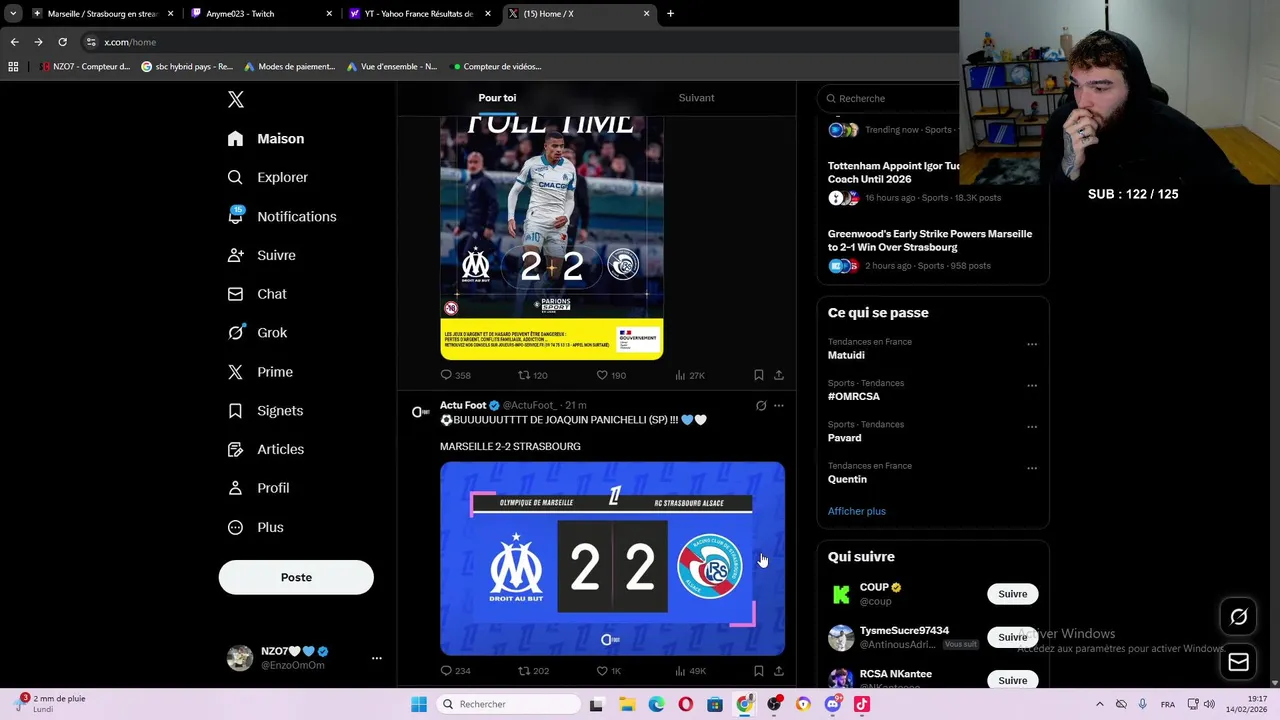
Task: Switch to the Pour toi tab
Action: [497, 98]
